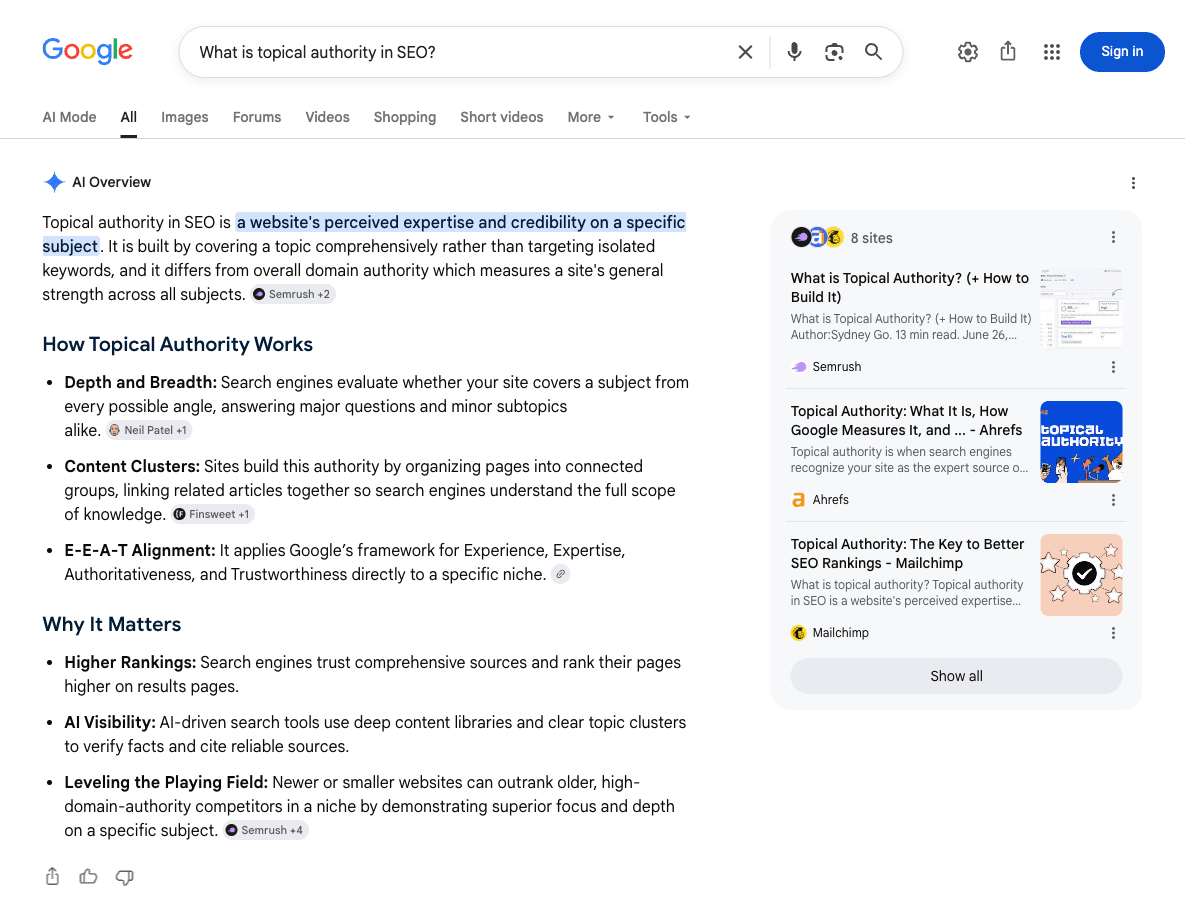Open the Videos tab
This screenshot has width=1185, height=905.
(327, 117)
